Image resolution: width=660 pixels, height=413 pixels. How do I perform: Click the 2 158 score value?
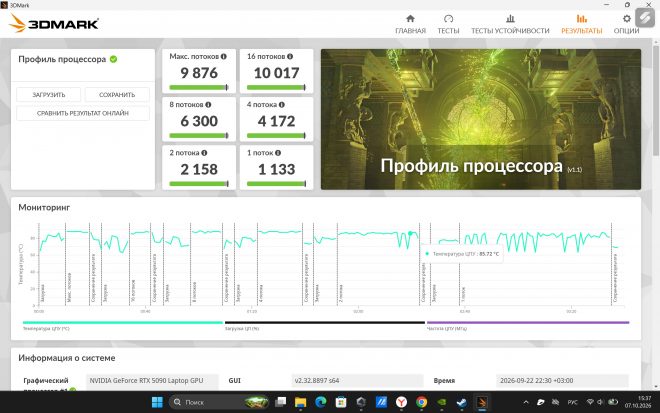point(199,169)
